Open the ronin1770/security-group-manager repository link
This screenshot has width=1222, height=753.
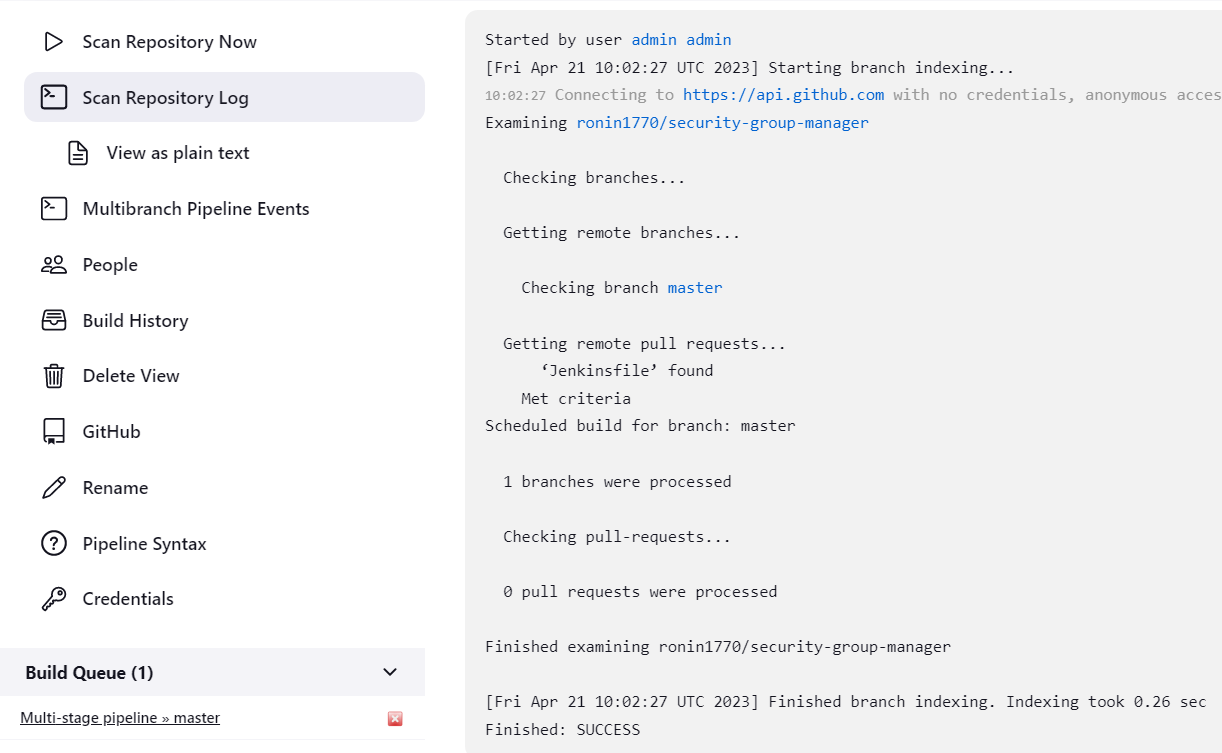(722, 123)
